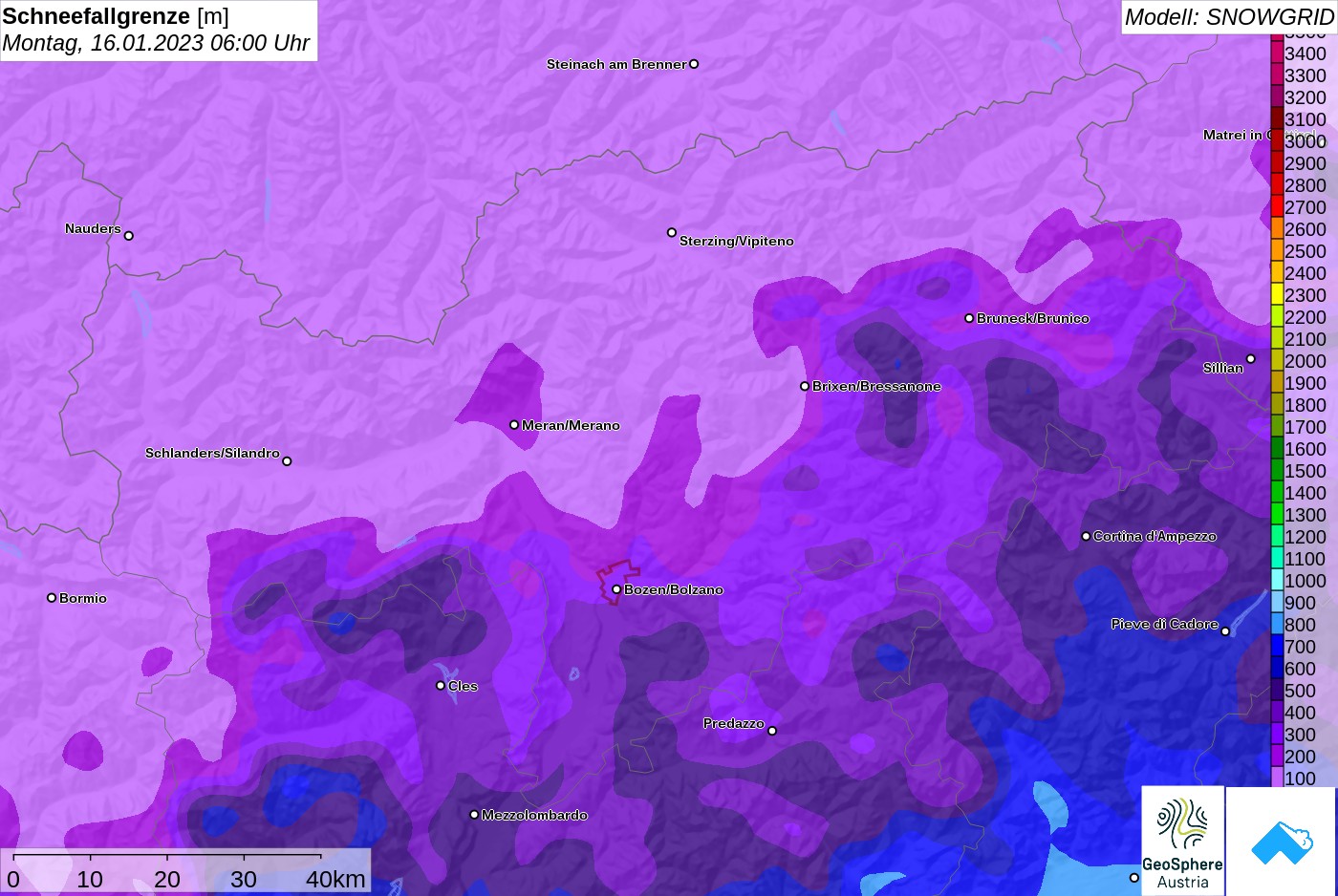Screen dimensions: 1338x896
Task: Click the Steinach am Brenner marker dot
Action: point(694,64)
